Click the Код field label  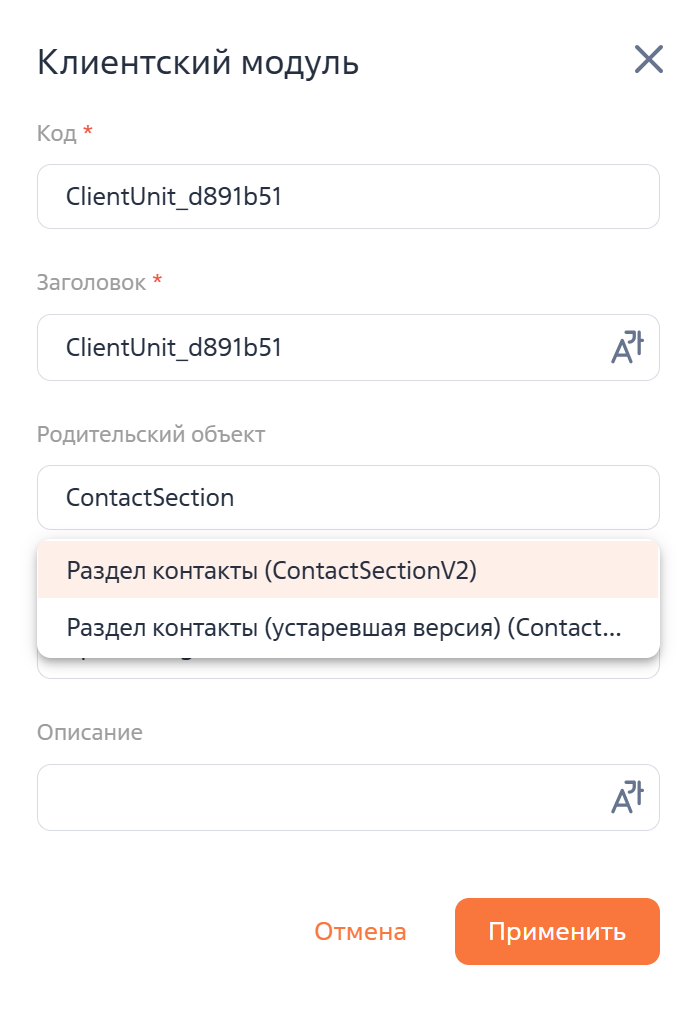(x=56, y=133)
